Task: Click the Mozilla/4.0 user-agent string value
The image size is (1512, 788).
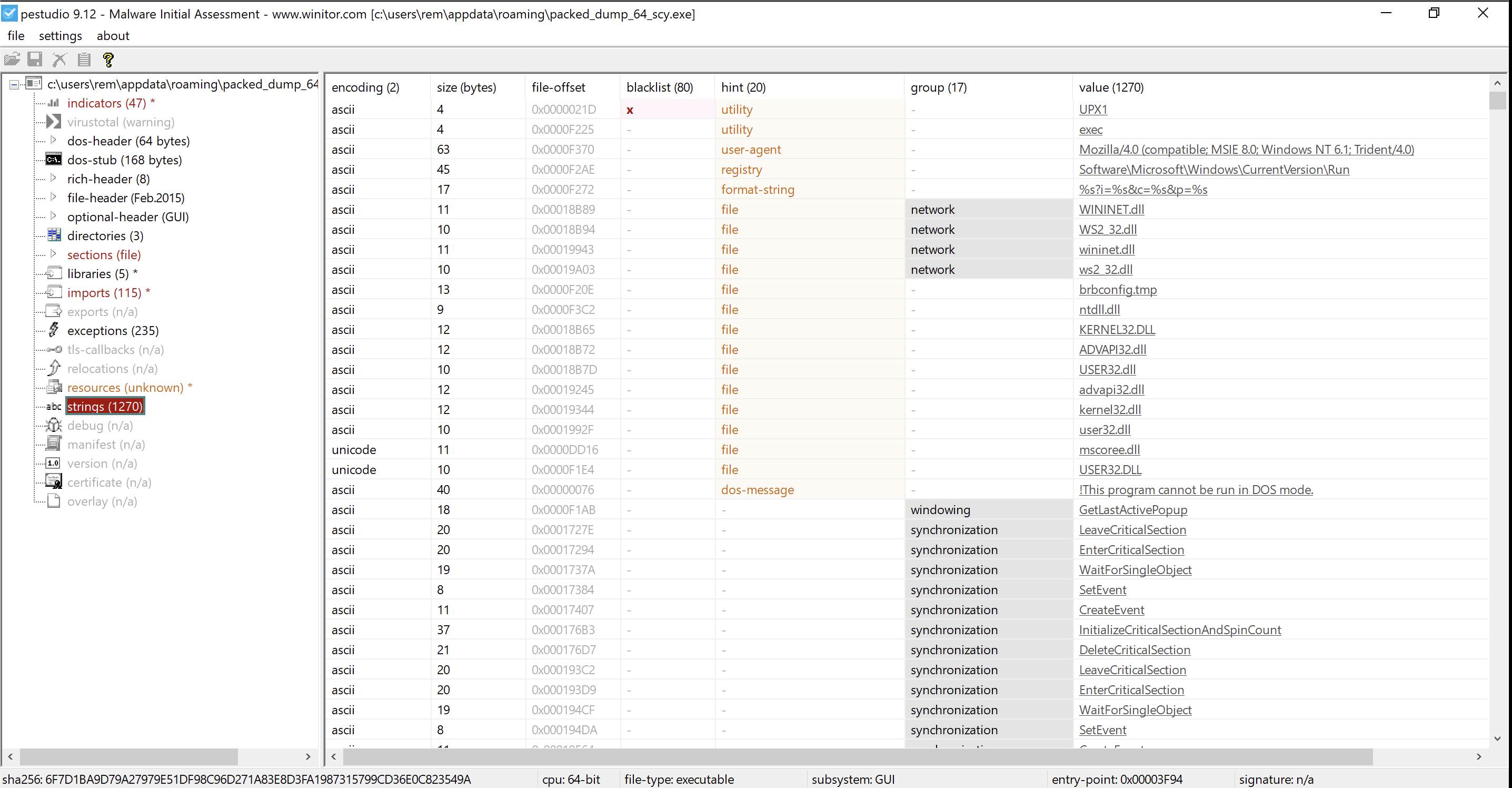Action: 1246,150
